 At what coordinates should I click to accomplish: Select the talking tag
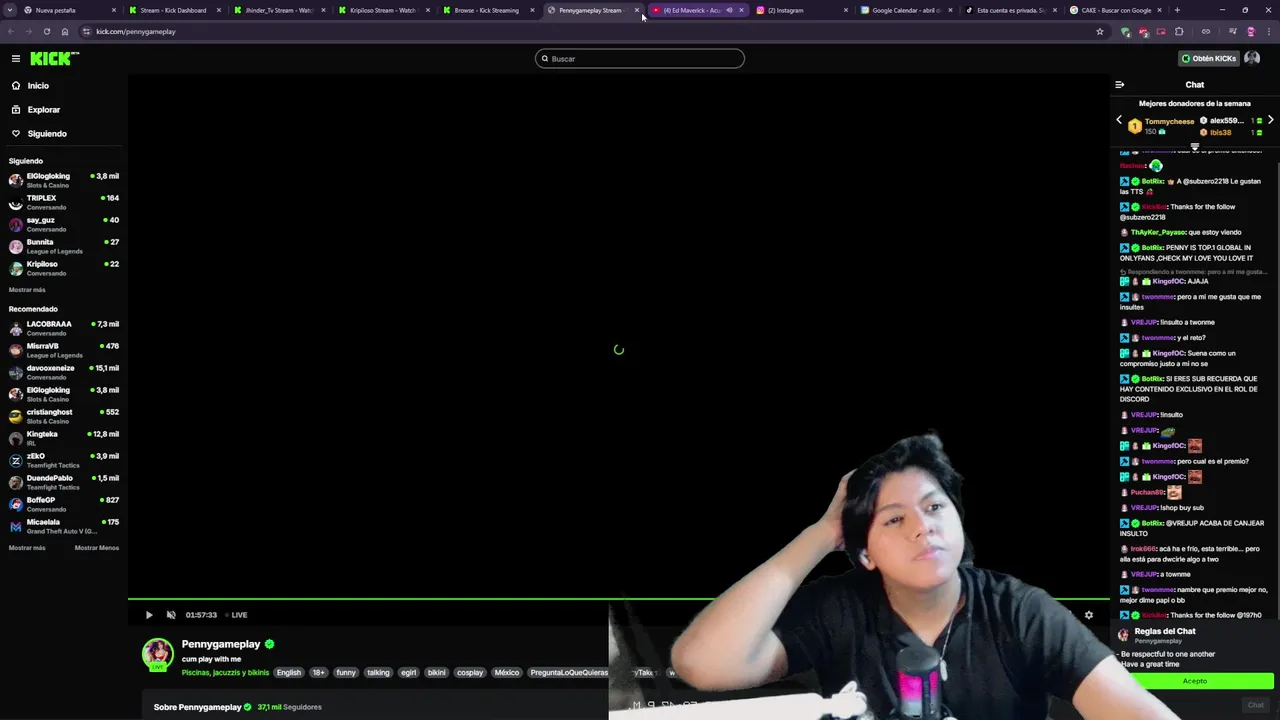pos(378,673)
